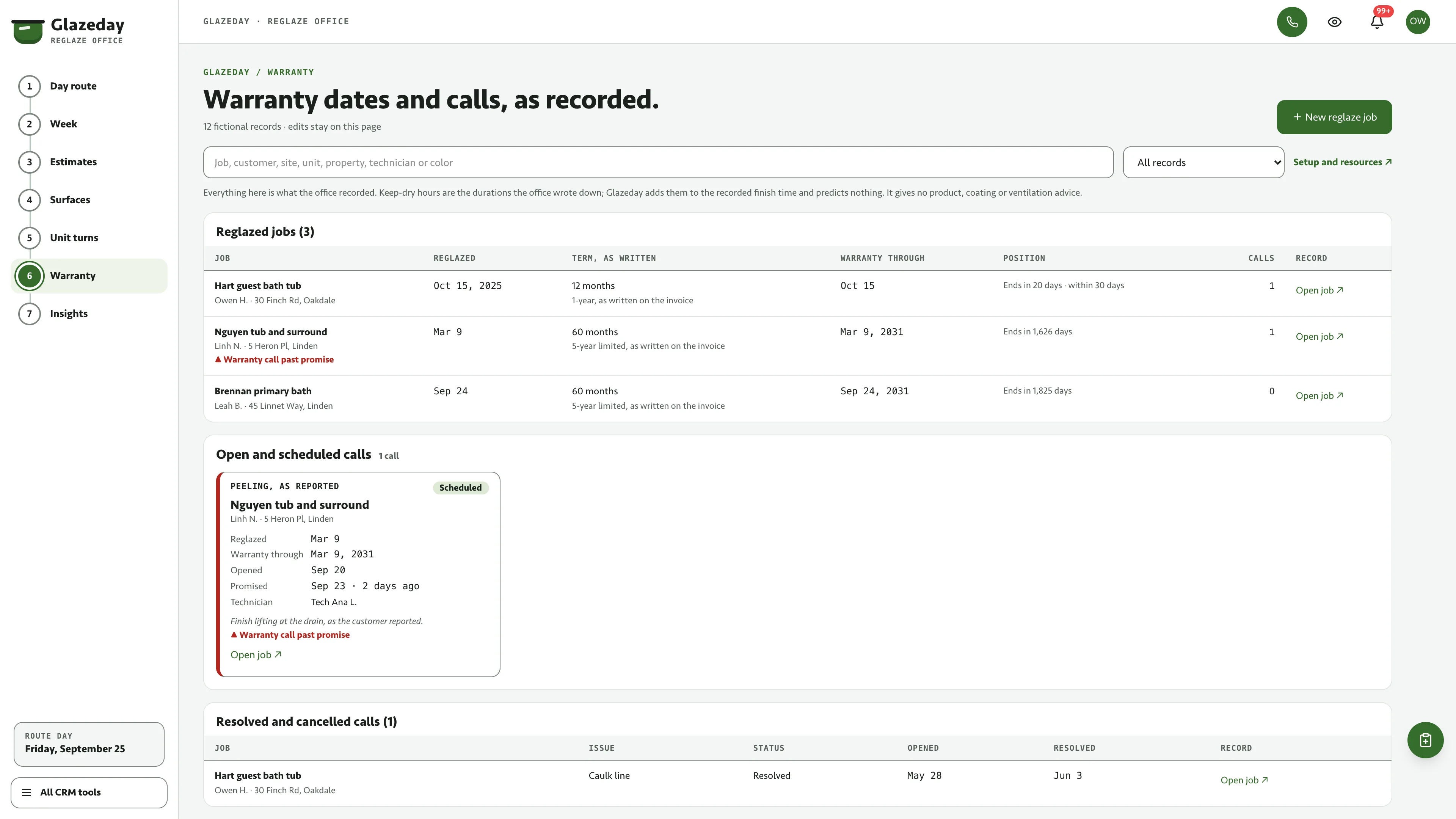Select step 7 Insights circle
This screenshot has width=1456, height=819.
[30, 314]
